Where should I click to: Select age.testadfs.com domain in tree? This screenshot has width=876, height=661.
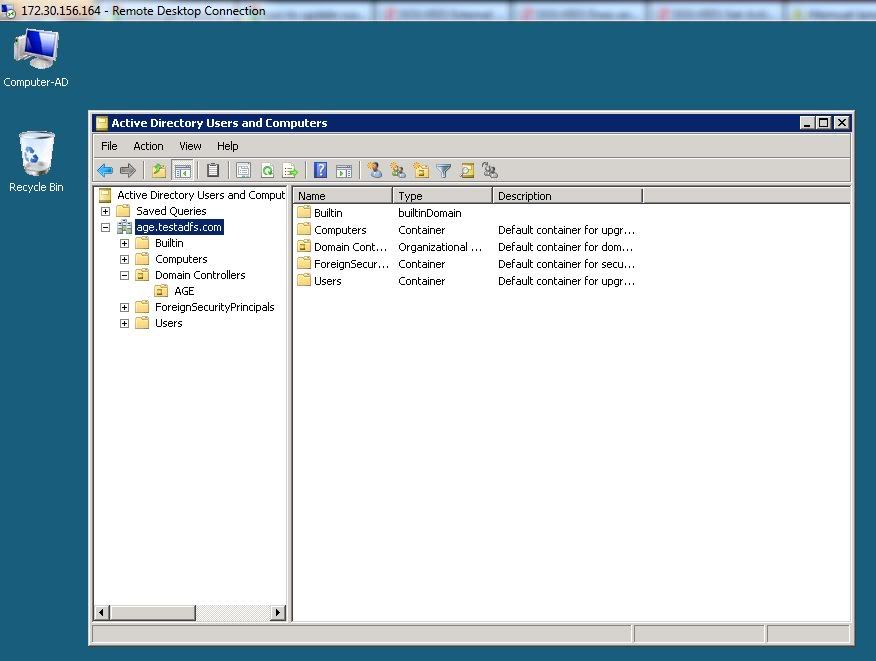tap(179, 227)
